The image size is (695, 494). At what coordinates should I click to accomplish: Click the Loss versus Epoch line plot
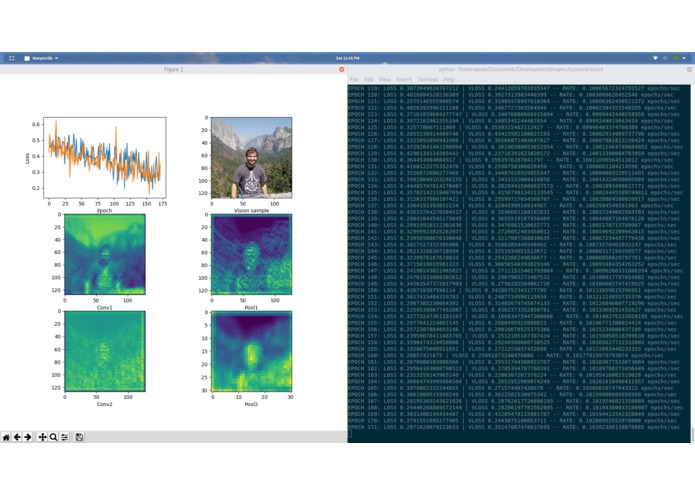[105, 157]
